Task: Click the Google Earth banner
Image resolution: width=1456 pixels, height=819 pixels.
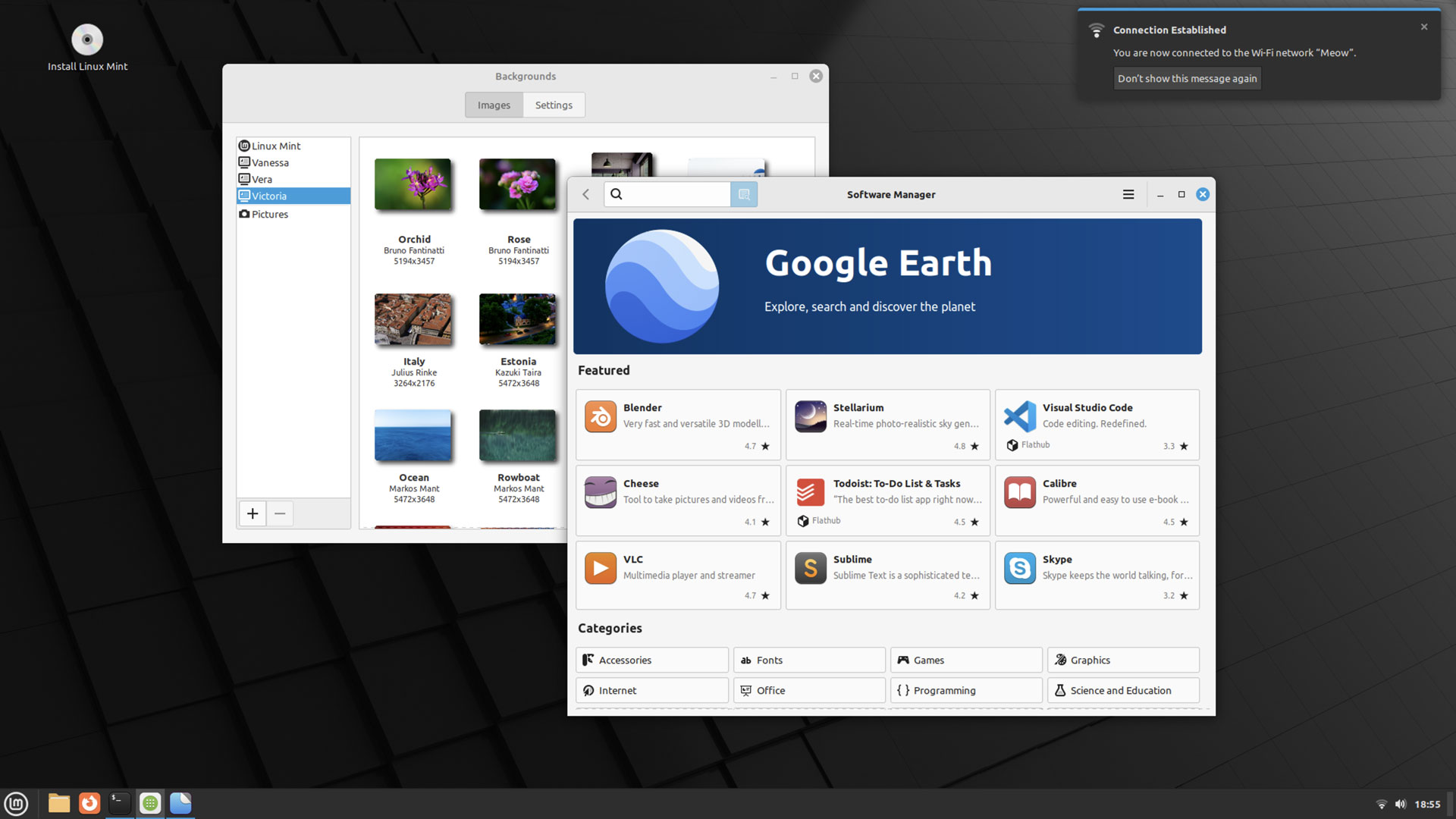Action: click(x=887, y=287)
